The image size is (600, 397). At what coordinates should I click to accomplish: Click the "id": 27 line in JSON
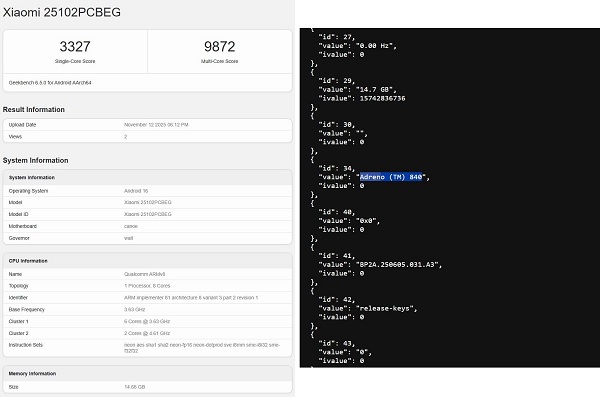pyautogui.click(x=337, y=37)
